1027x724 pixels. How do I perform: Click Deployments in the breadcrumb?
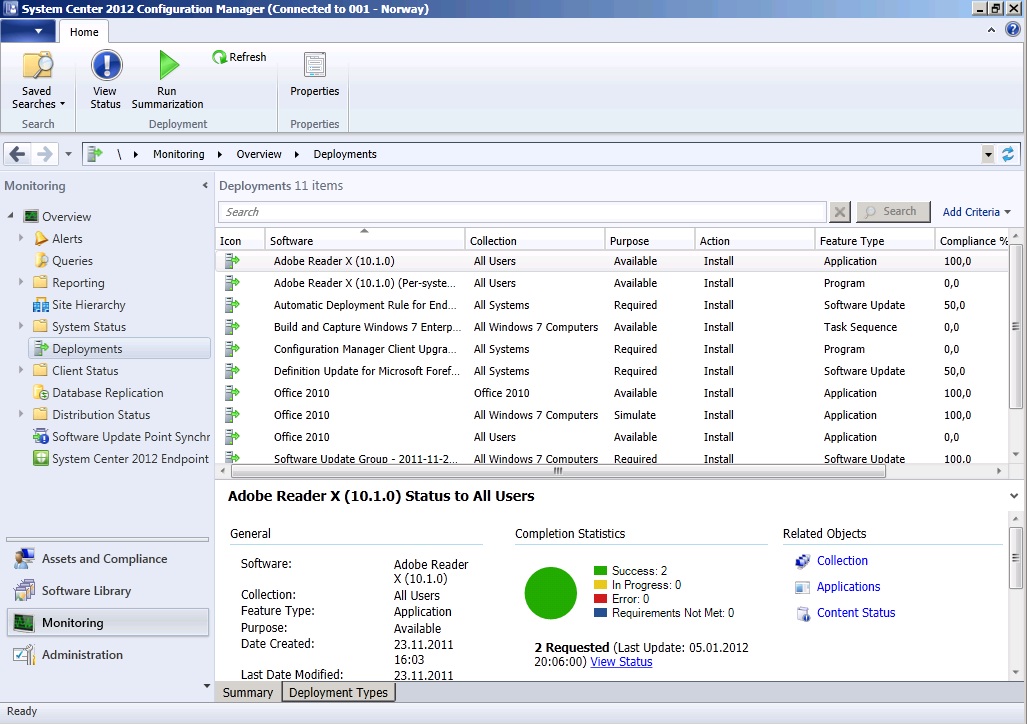pos(345,154)
